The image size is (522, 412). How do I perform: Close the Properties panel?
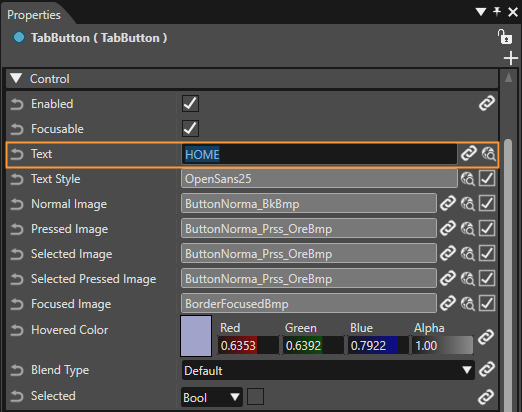click(513, 12)
